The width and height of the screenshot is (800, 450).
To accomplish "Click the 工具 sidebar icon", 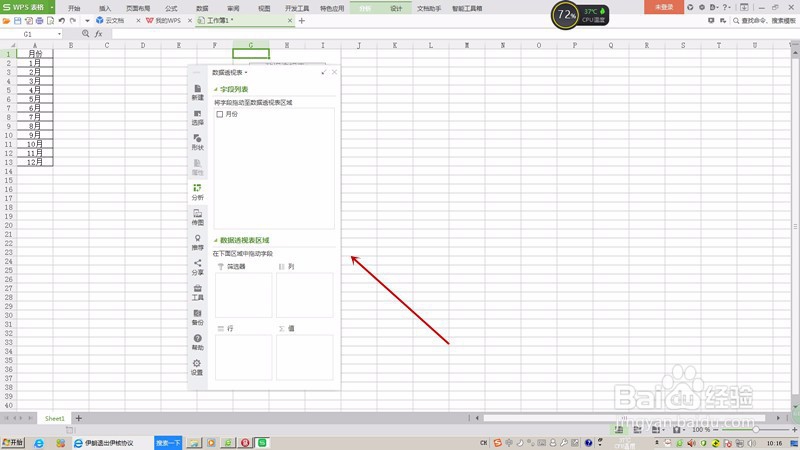I will (x=197, y=292).
